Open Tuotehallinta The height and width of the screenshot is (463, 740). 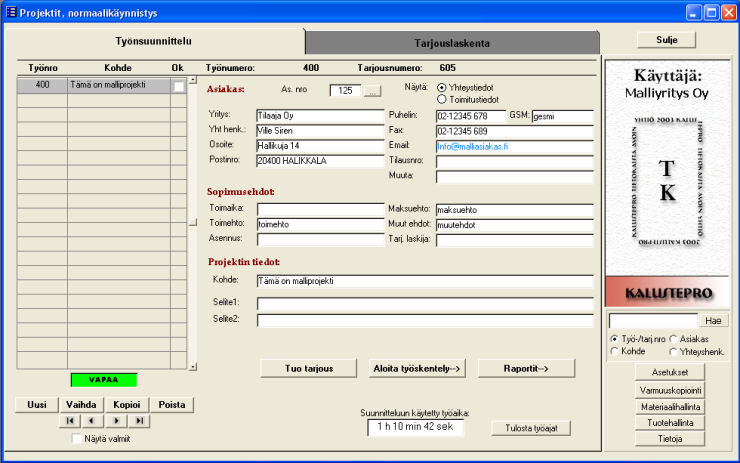(x=670, y=423)
